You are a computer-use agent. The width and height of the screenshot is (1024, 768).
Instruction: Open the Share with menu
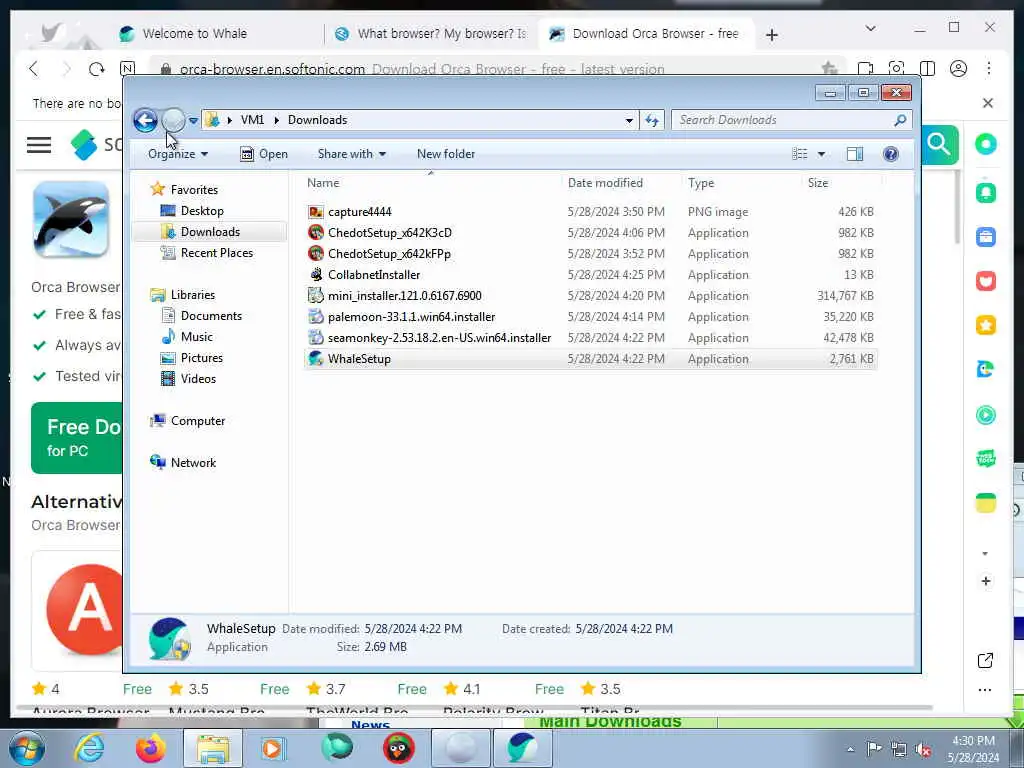point(351,154)
